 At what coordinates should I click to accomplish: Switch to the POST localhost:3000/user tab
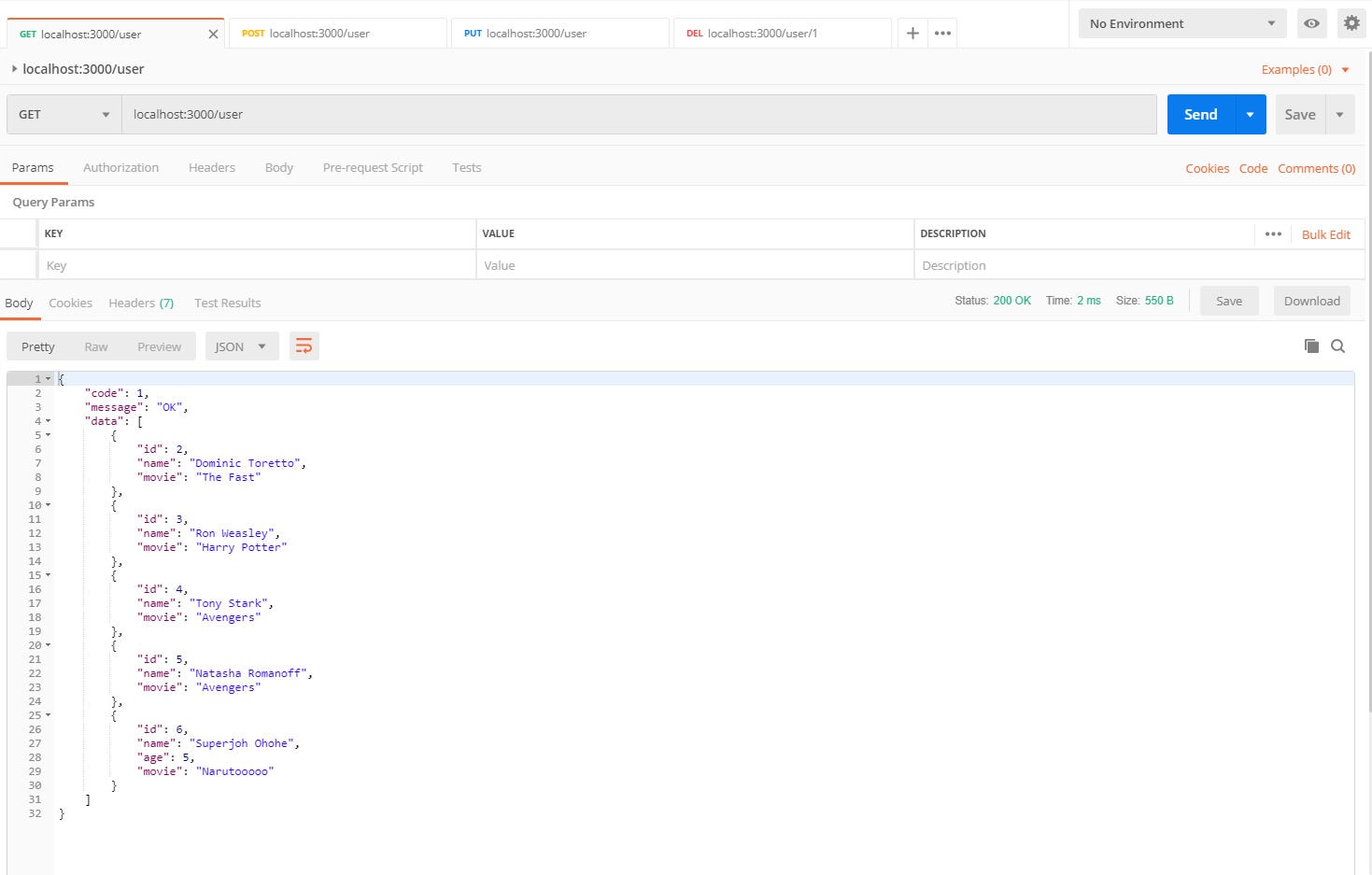(336, 33)
